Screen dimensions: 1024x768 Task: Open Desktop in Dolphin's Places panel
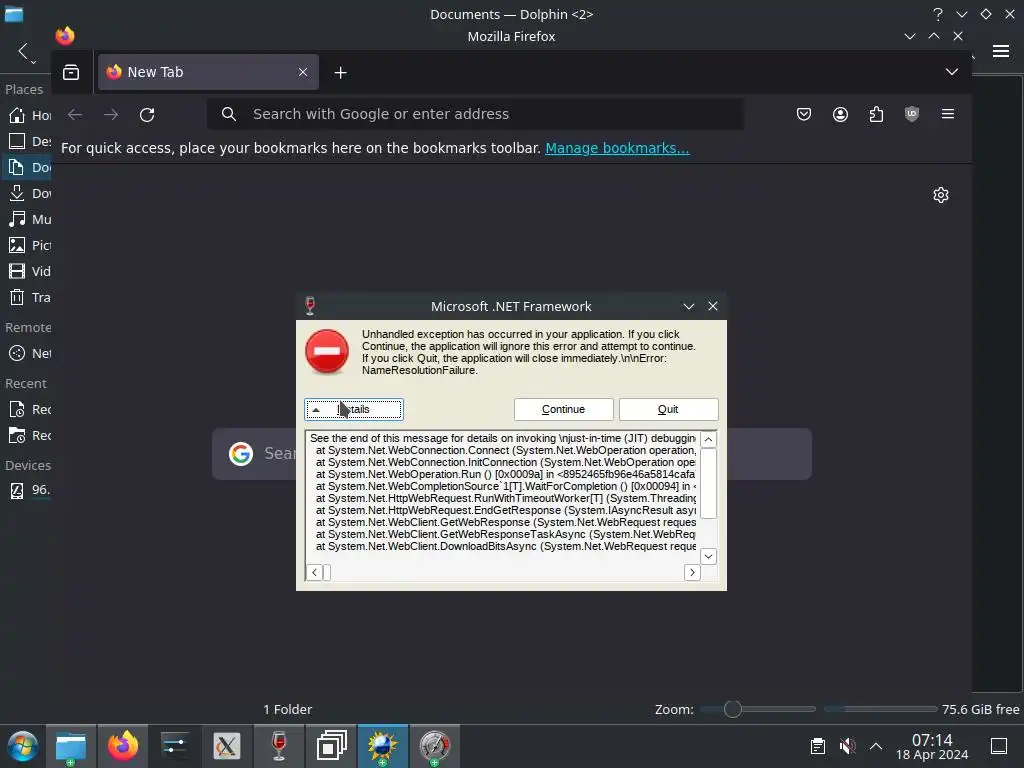pos(29,141)
